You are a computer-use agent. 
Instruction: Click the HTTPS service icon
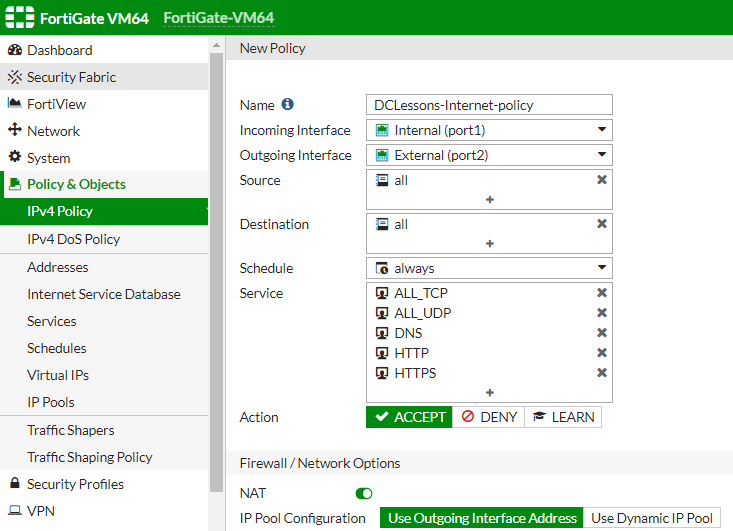[382, 373]
